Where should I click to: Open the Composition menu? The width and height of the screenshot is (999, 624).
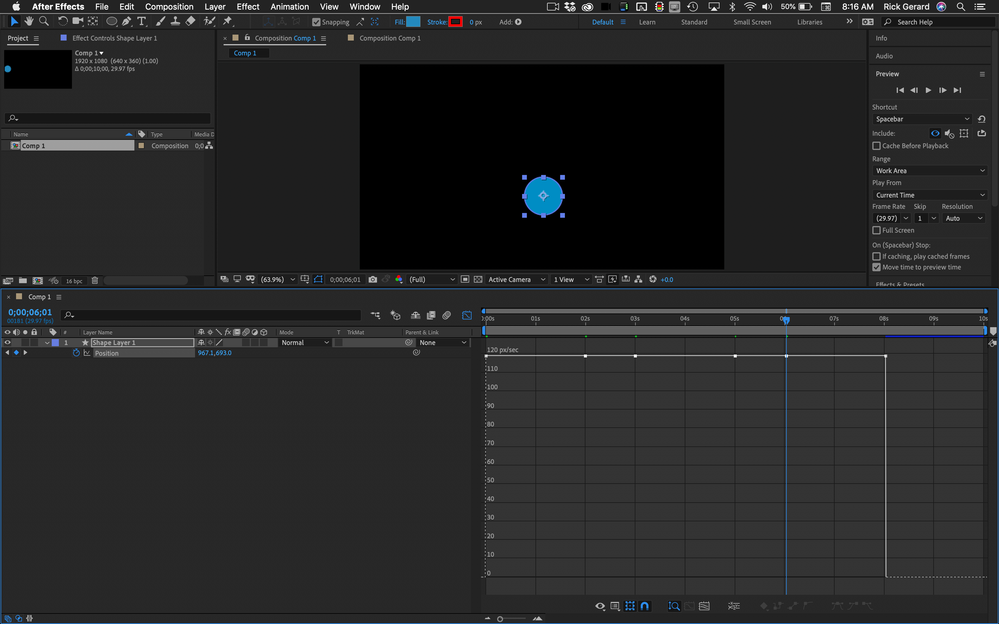[x=169, y=7]
